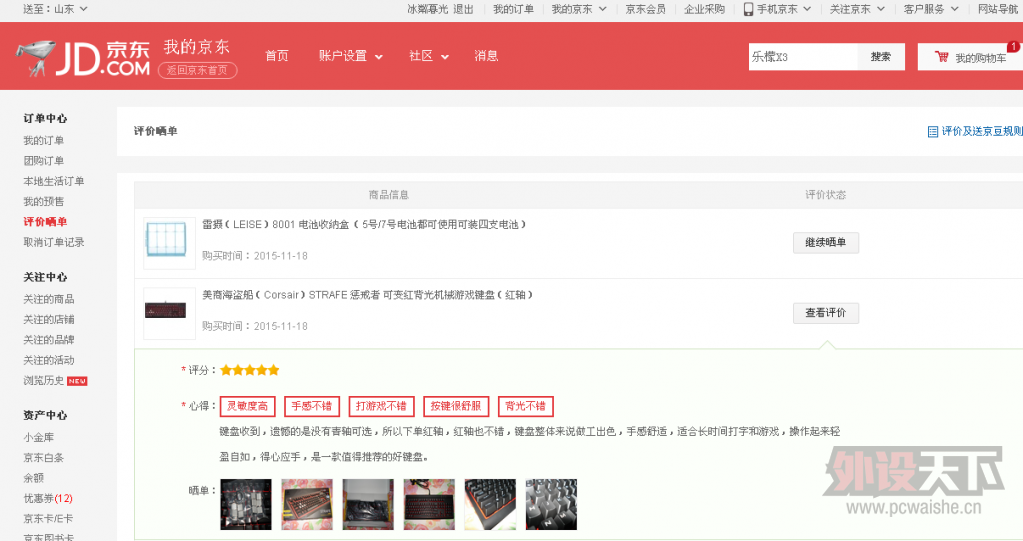Go to 首页 in the red navigation bar
This screenshot has width=1023, height=541.
pyautogui.click(x=277, y=56)
